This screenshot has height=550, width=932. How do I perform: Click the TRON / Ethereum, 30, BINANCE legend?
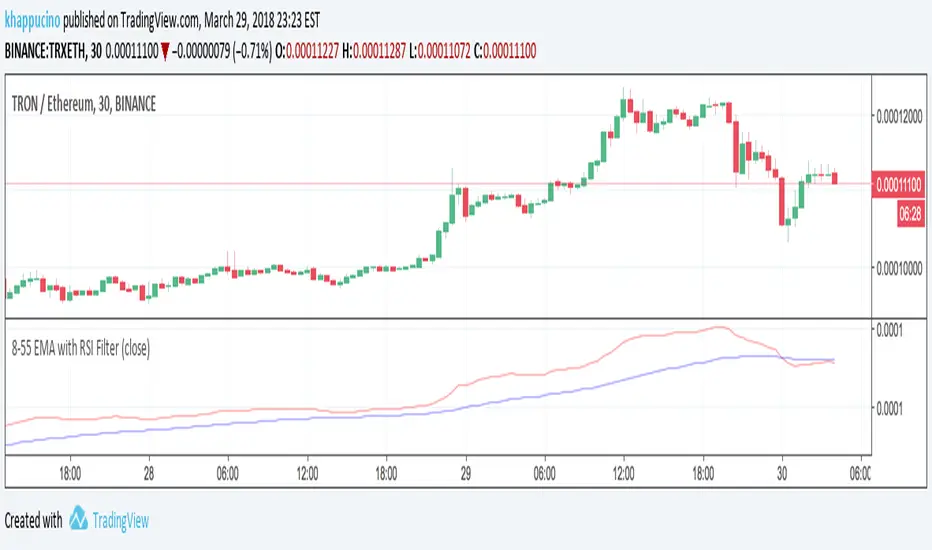pyautogui.click(x=84, y=104)
